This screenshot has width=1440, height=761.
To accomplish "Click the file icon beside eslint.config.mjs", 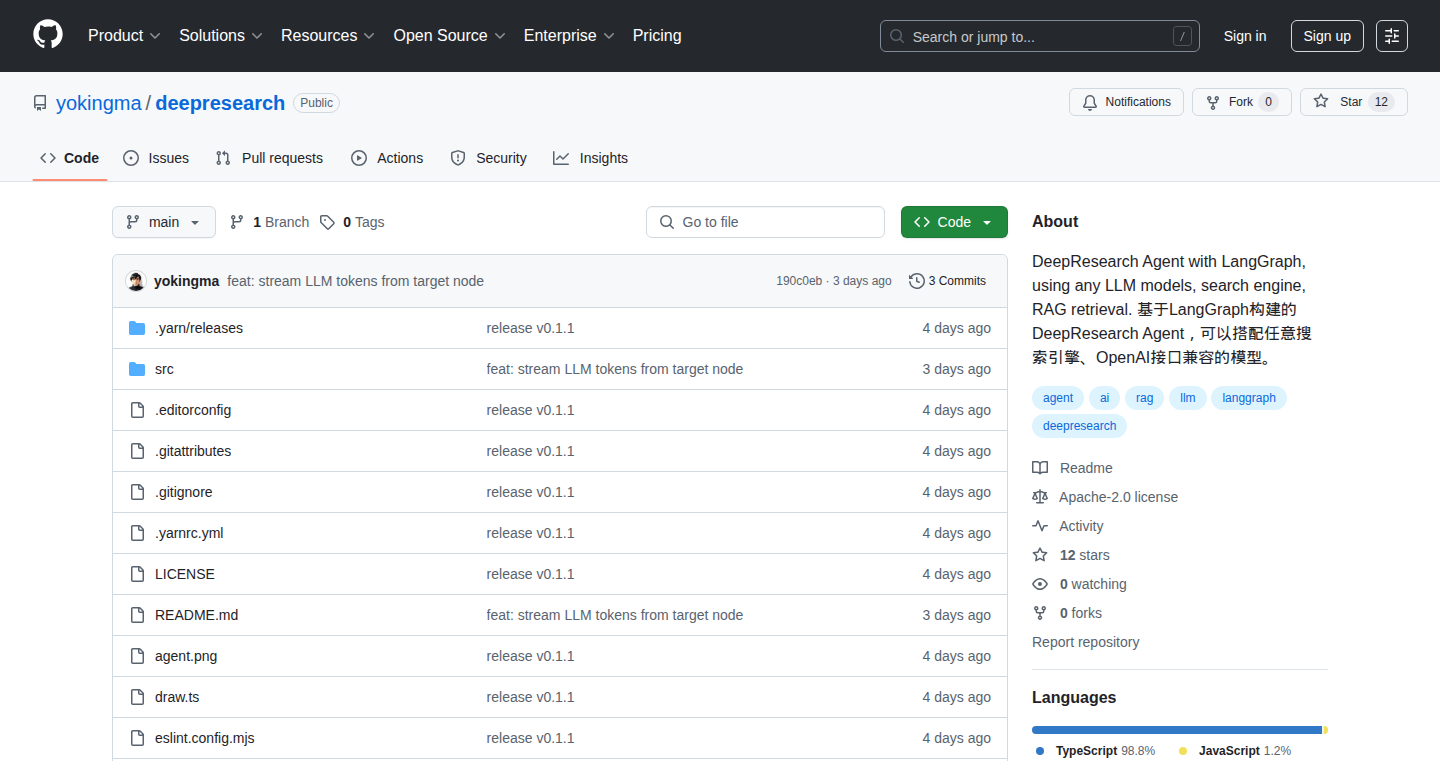I will pos(137,738).
